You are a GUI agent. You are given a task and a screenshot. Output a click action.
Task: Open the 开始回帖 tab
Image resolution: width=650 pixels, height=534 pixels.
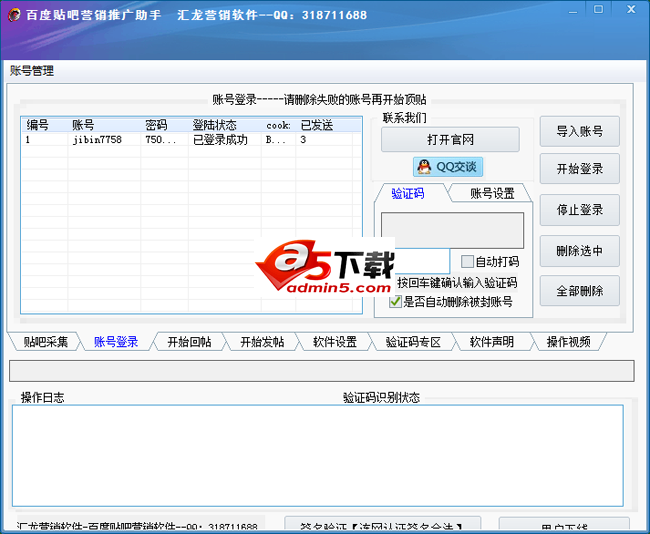[x=189, y=342]
